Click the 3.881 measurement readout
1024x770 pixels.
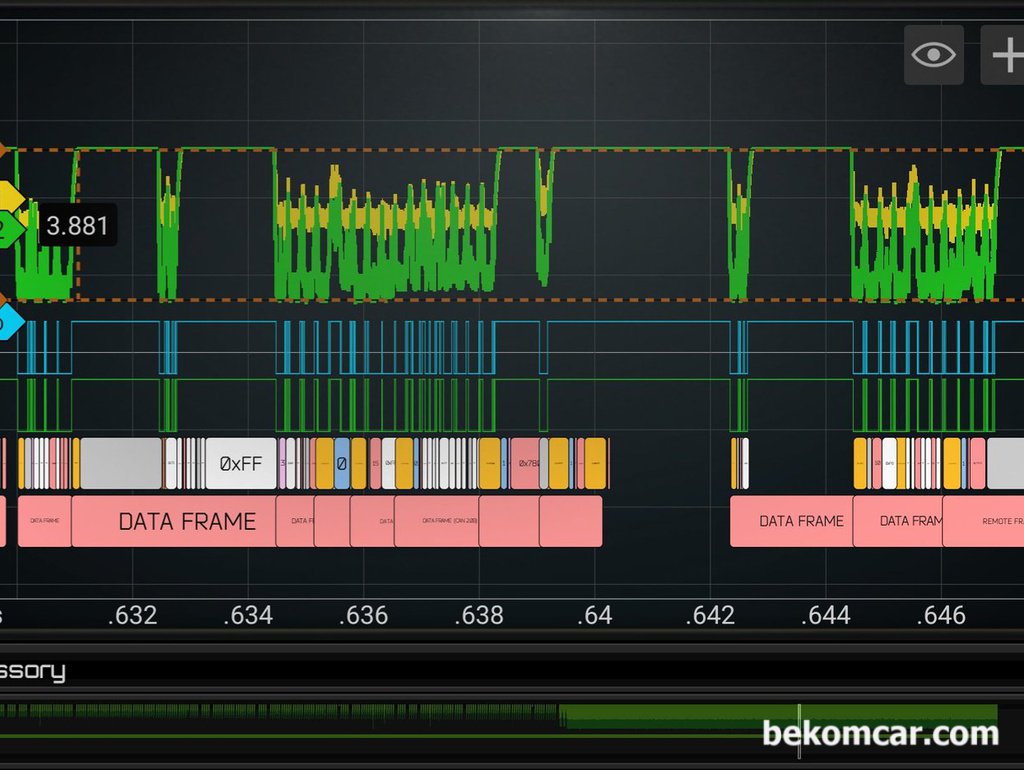(77, 226)
